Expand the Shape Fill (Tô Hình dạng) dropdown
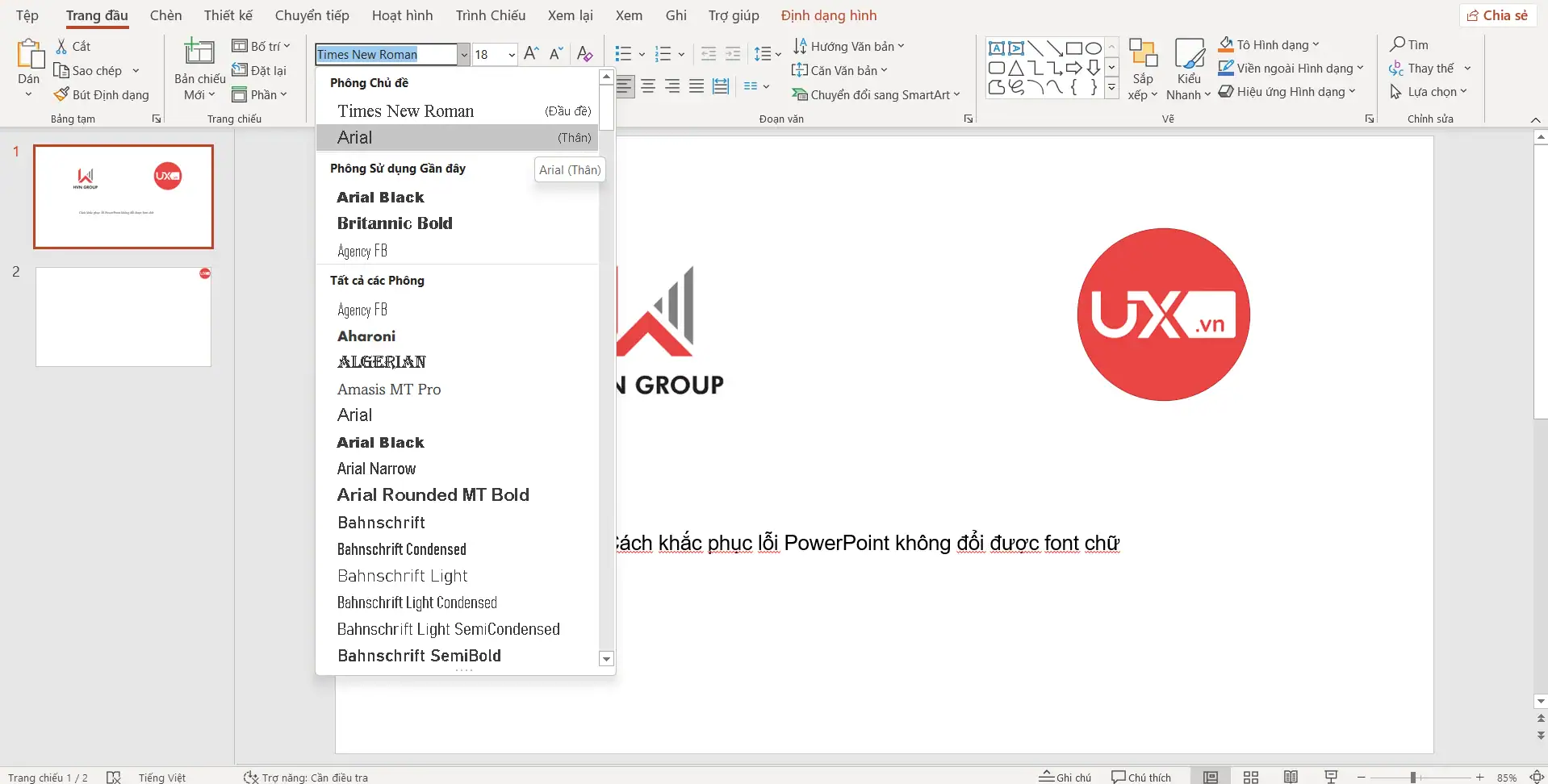 pos(1316,45)
